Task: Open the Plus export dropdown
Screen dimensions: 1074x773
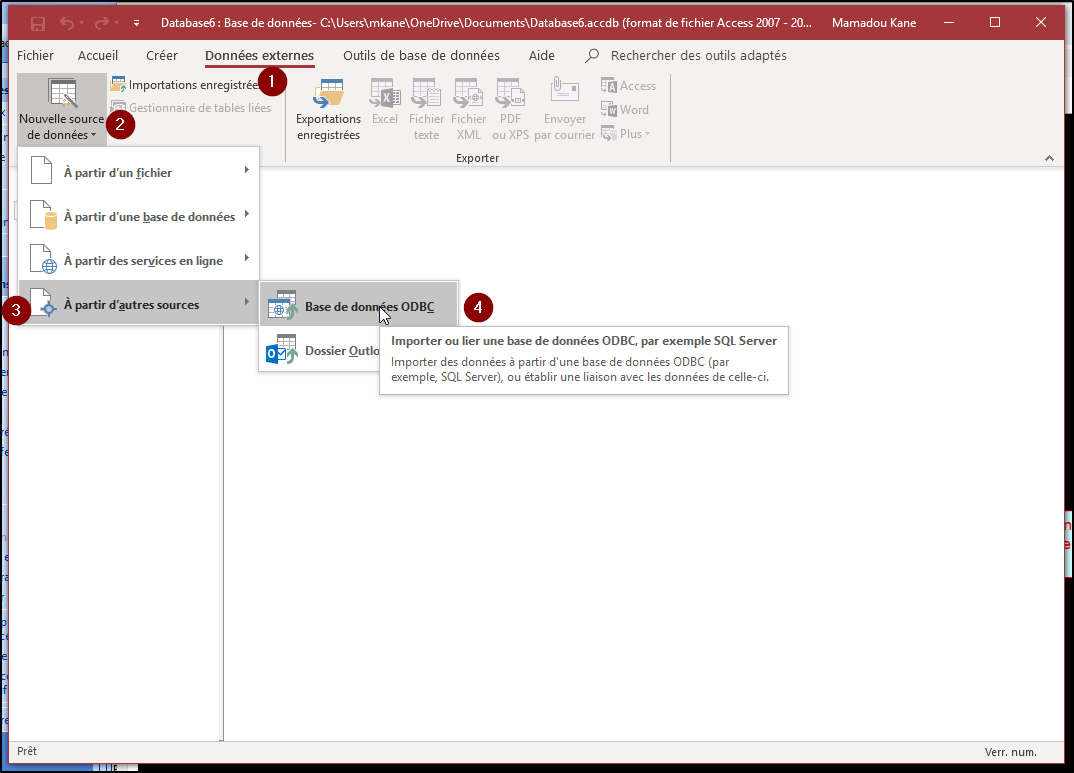Action: tap(627, 134)
